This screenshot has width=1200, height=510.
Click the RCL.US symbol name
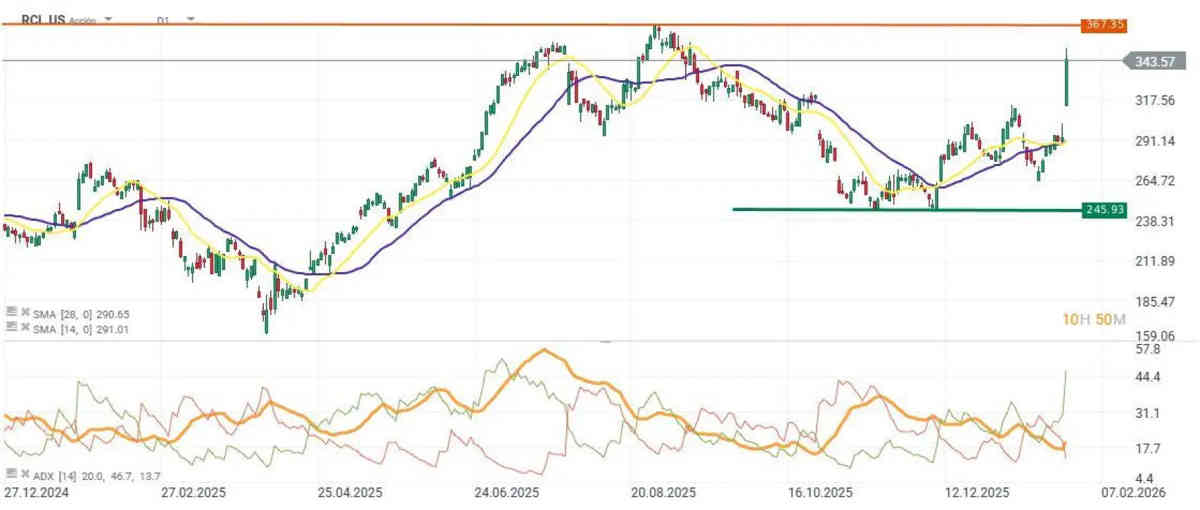click(41, 19)
